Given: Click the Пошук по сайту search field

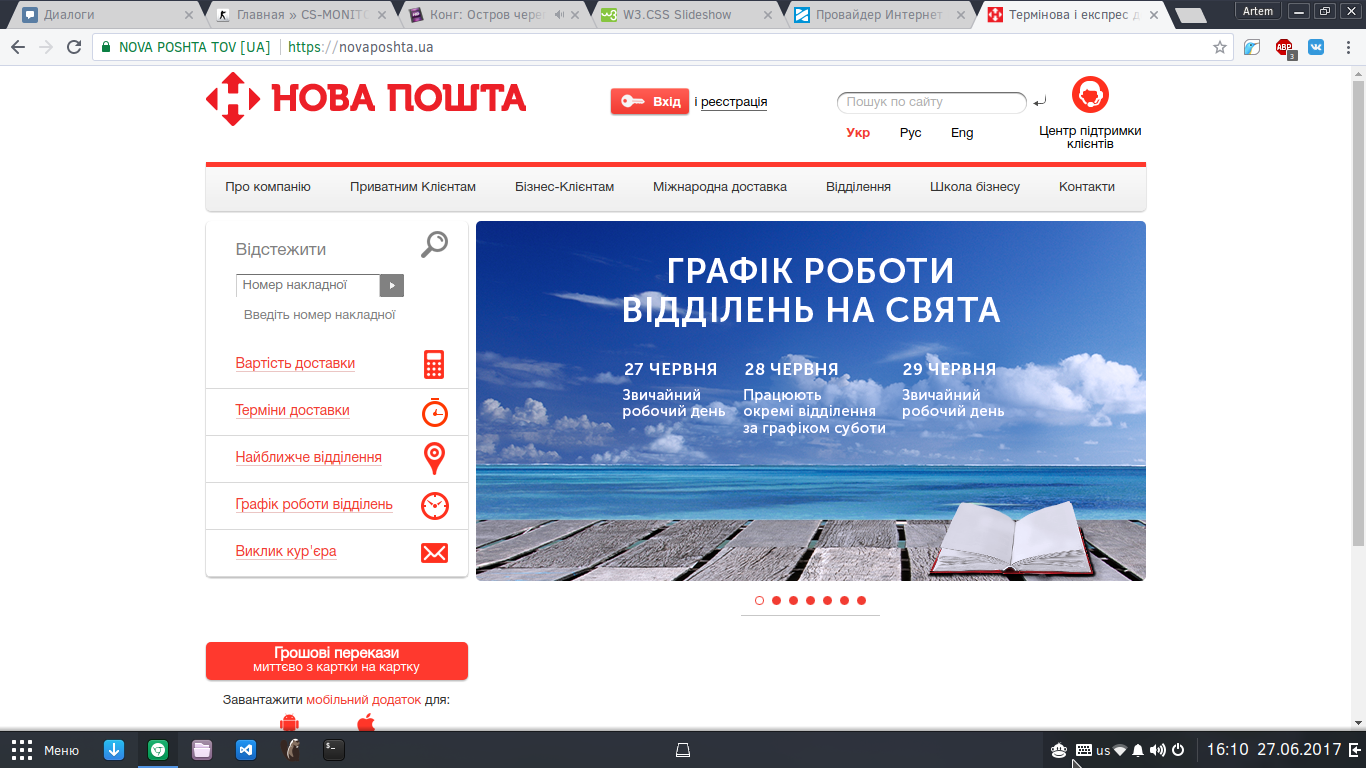Looking at the screenshot, I should click(x=932, y=102).
